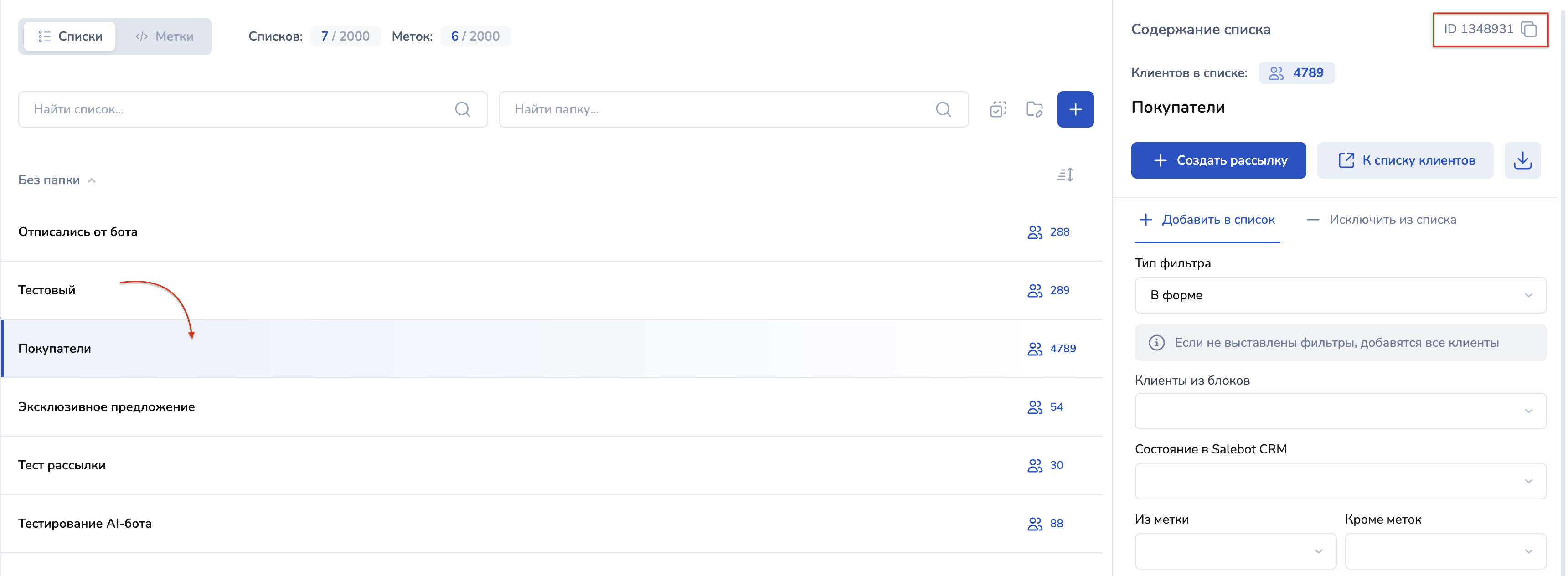Switch to the 'Метки' tab

click(x=165, y=36)
